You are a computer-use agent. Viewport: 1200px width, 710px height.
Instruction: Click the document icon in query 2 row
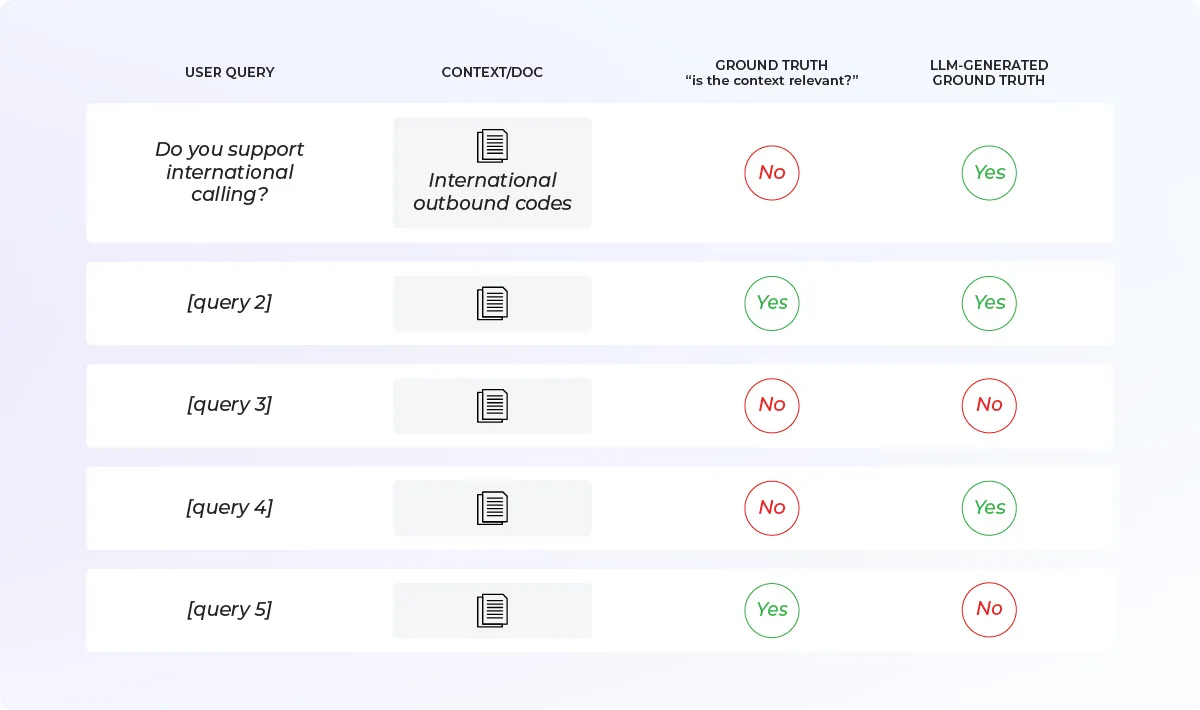click(492, 303)
